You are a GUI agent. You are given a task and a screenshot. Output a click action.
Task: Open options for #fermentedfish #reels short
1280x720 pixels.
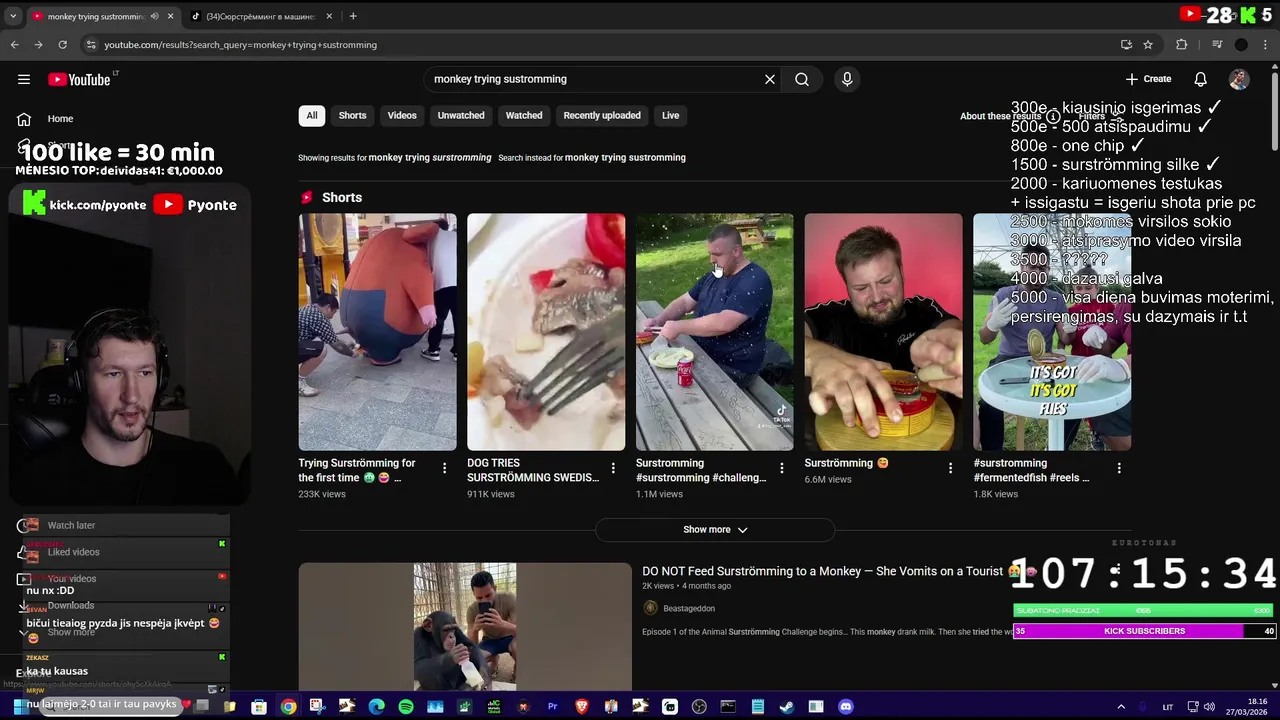point(1119,467)
